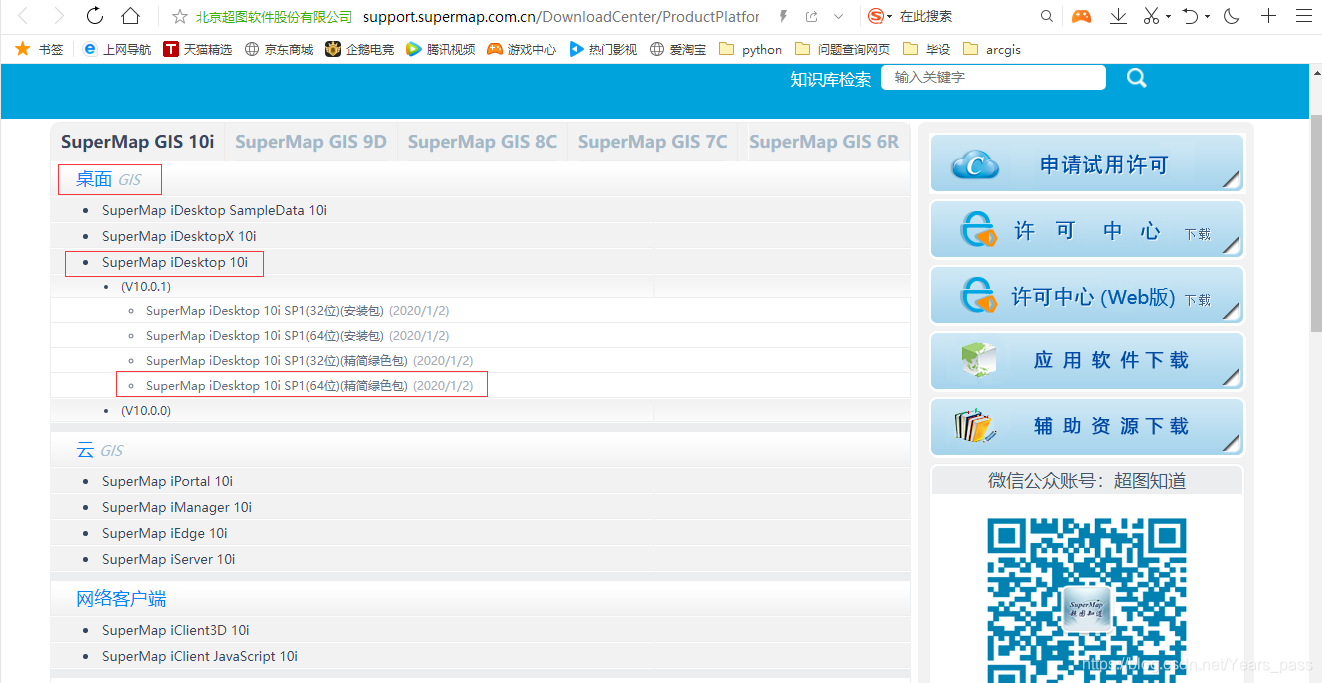
Task: Click the 云 GIS section heading
Action: 100,450
